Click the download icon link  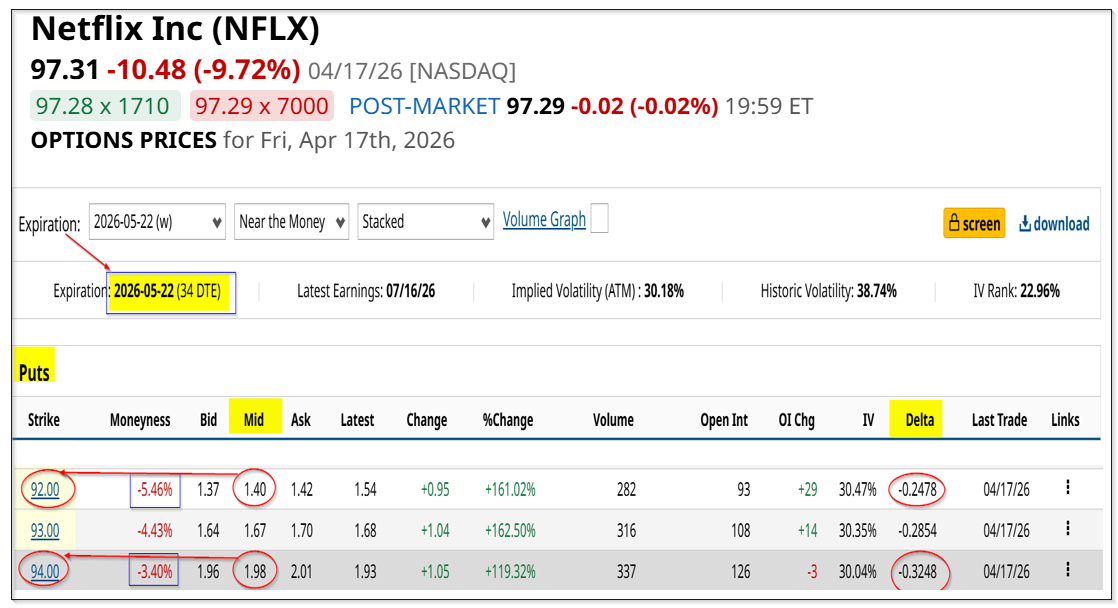(x=1054, y=223)
